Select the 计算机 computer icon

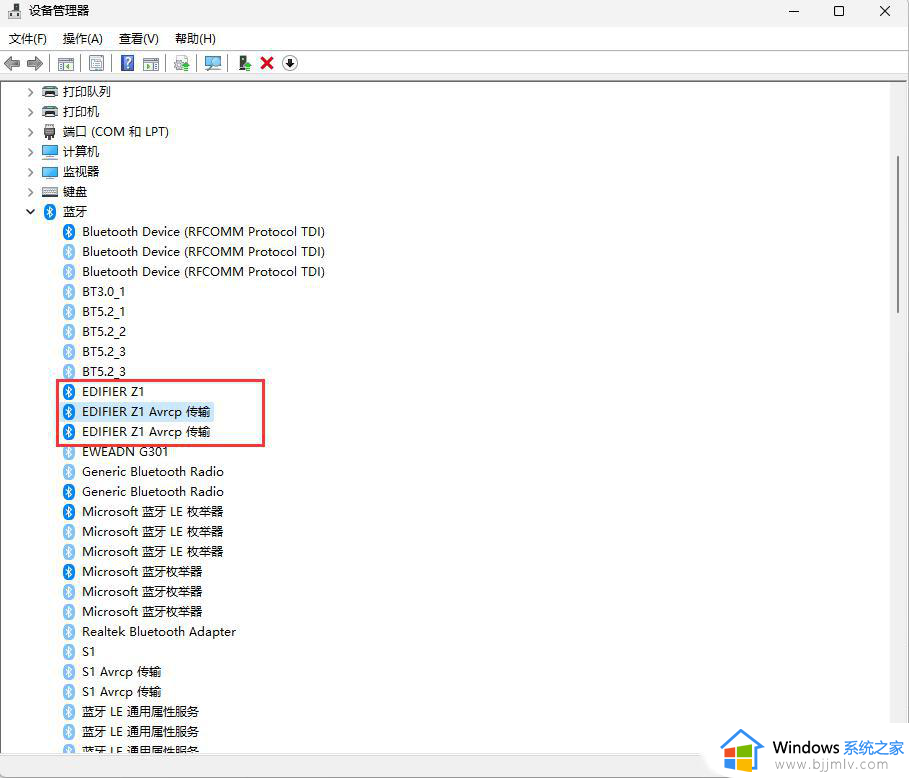tap(50, 151)
